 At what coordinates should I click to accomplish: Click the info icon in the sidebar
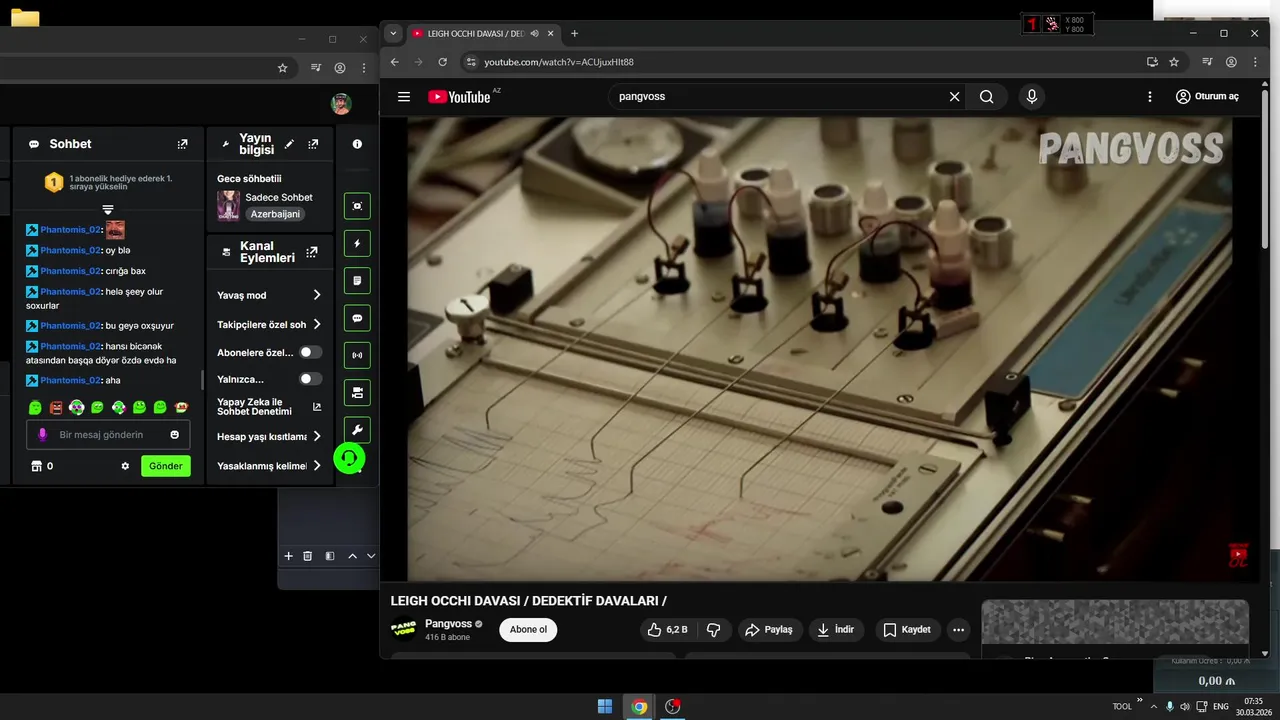click(x=357, y=144)
